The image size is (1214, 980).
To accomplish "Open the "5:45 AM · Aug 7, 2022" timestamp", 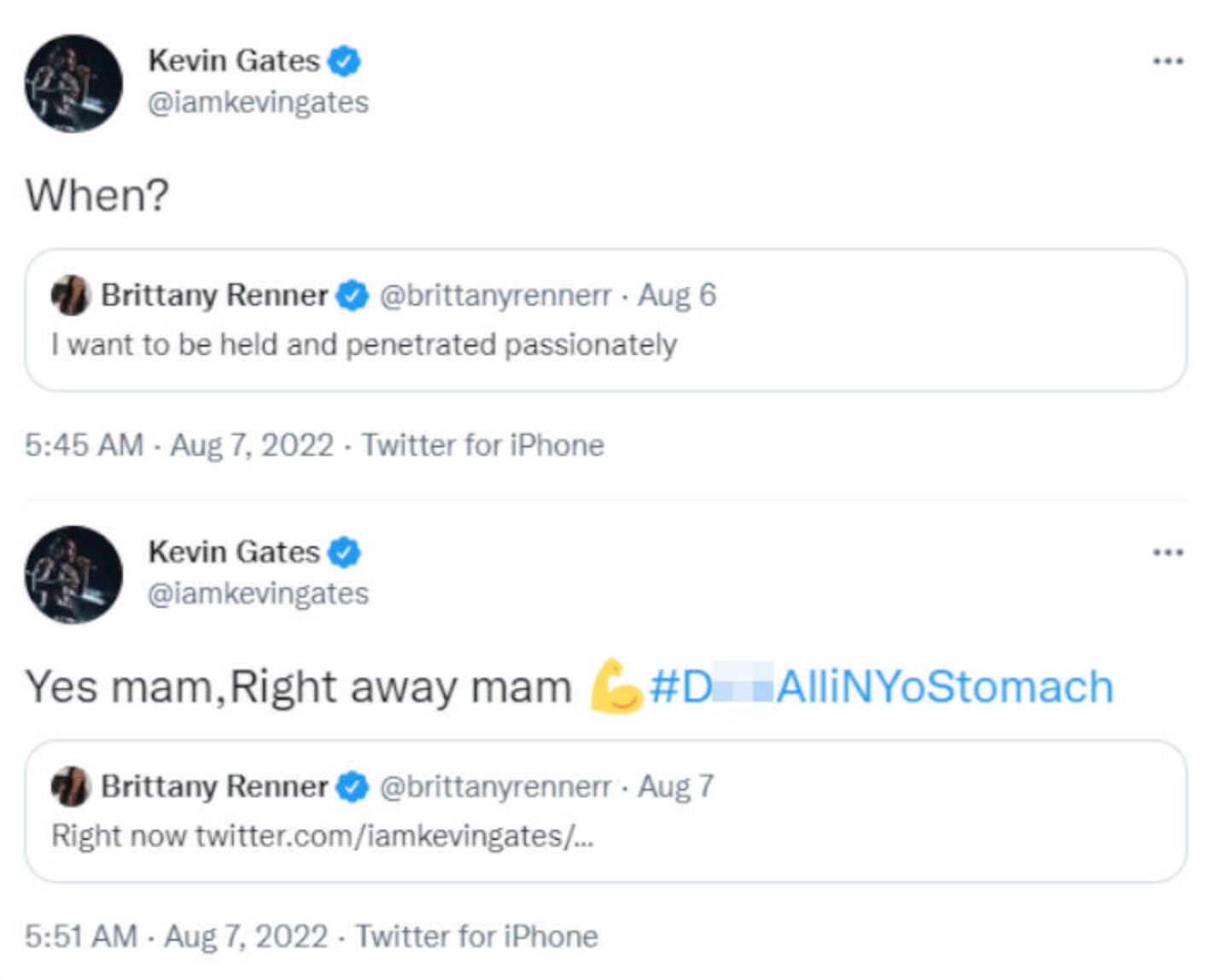I will tap(179, 446).
